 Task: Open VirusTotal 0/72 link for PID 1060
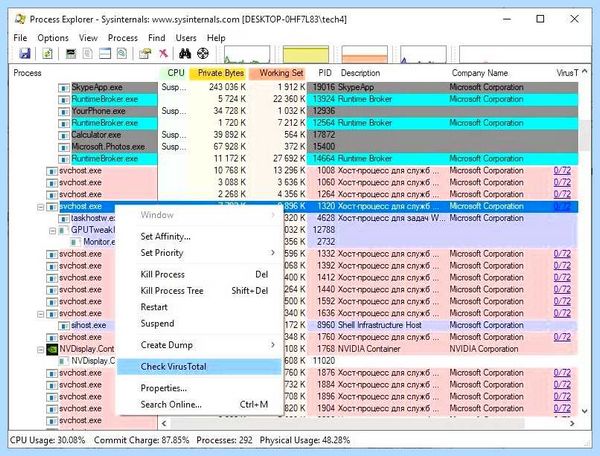pyautogui.click(x=562, y=182)
